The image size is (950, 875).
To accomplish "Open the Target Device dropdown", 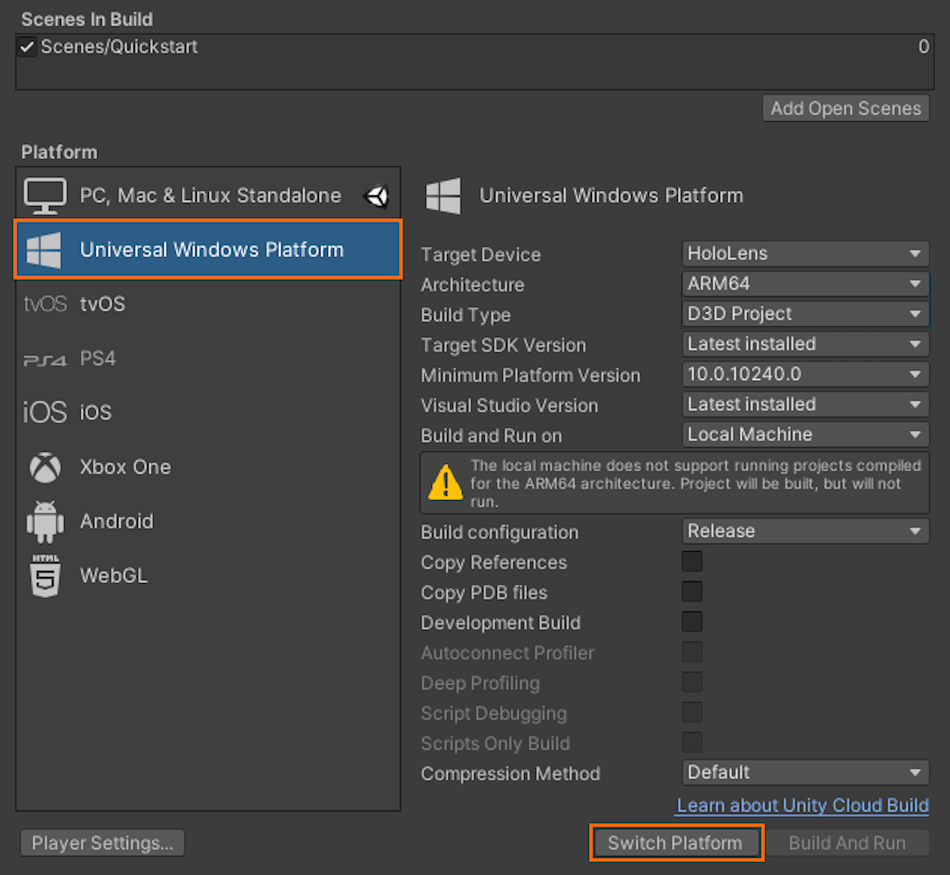I will point(805,254).
